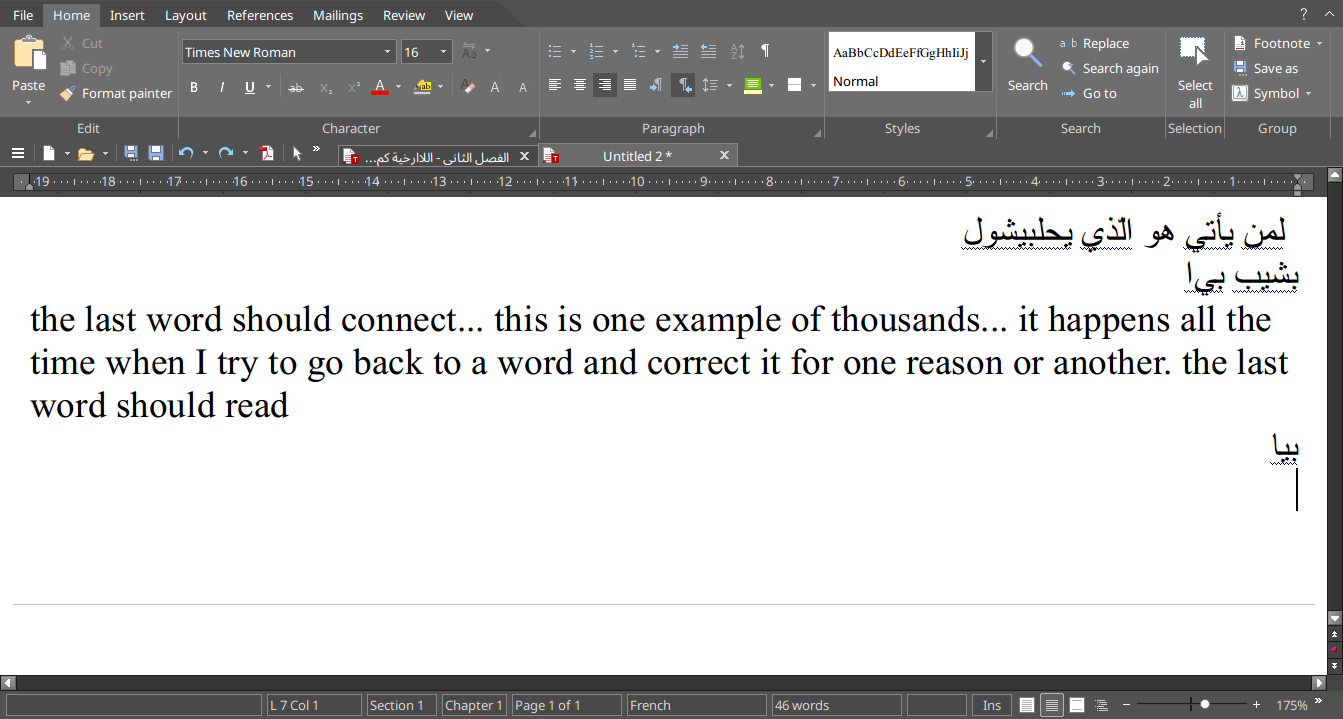Click the PDF export icon in quick toolbar

click(267, 154)
